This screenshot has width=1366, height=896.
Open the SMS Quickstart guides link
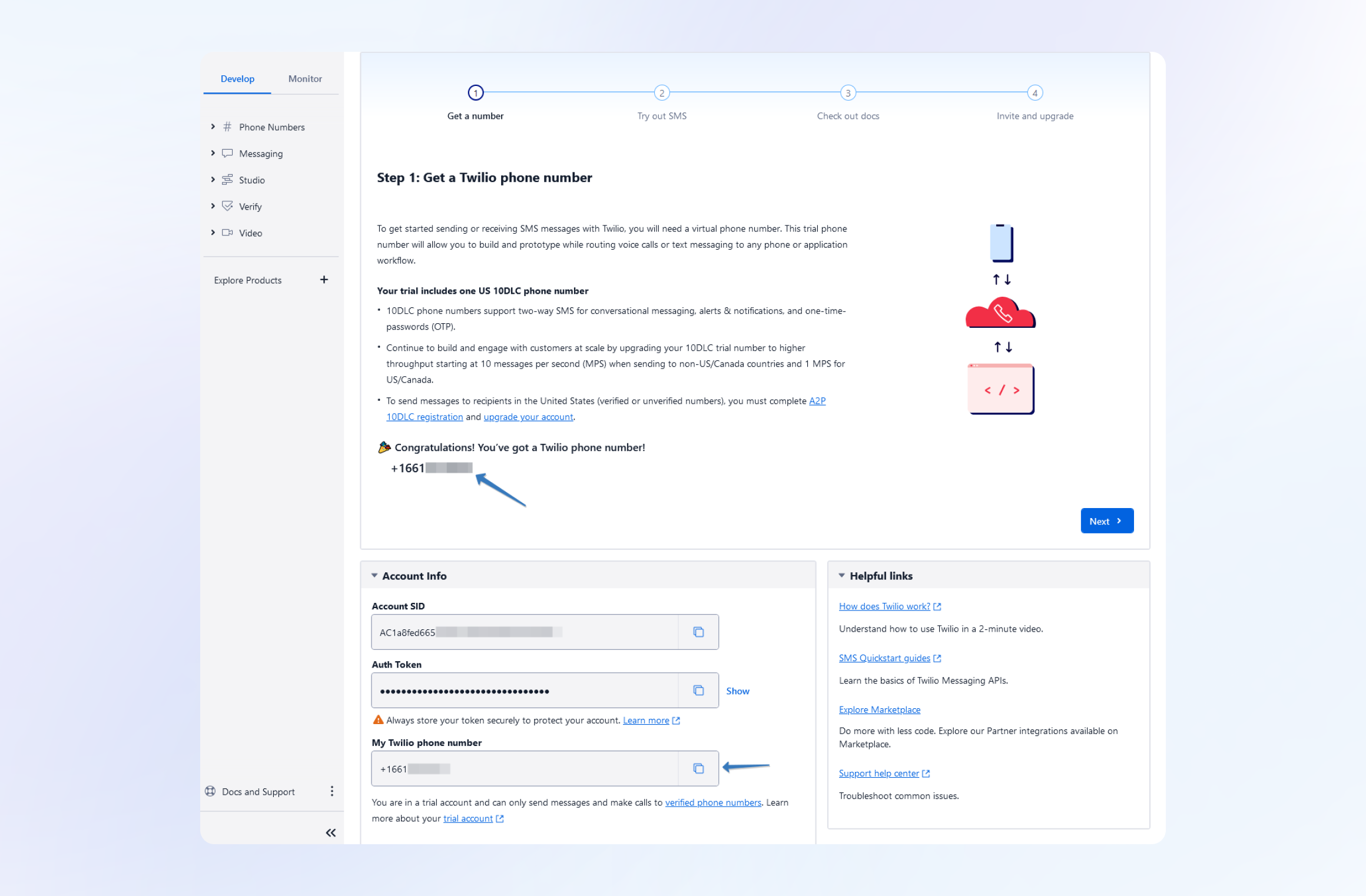(884, 658)
